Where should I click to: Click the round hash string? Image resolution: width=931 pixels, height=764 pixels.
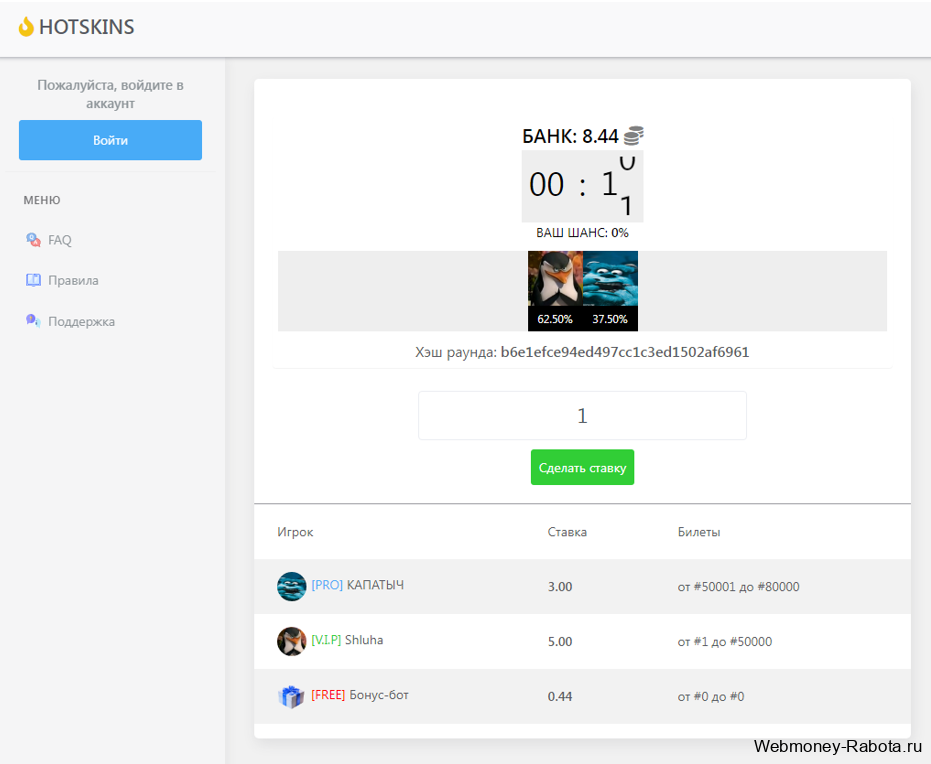625,352
